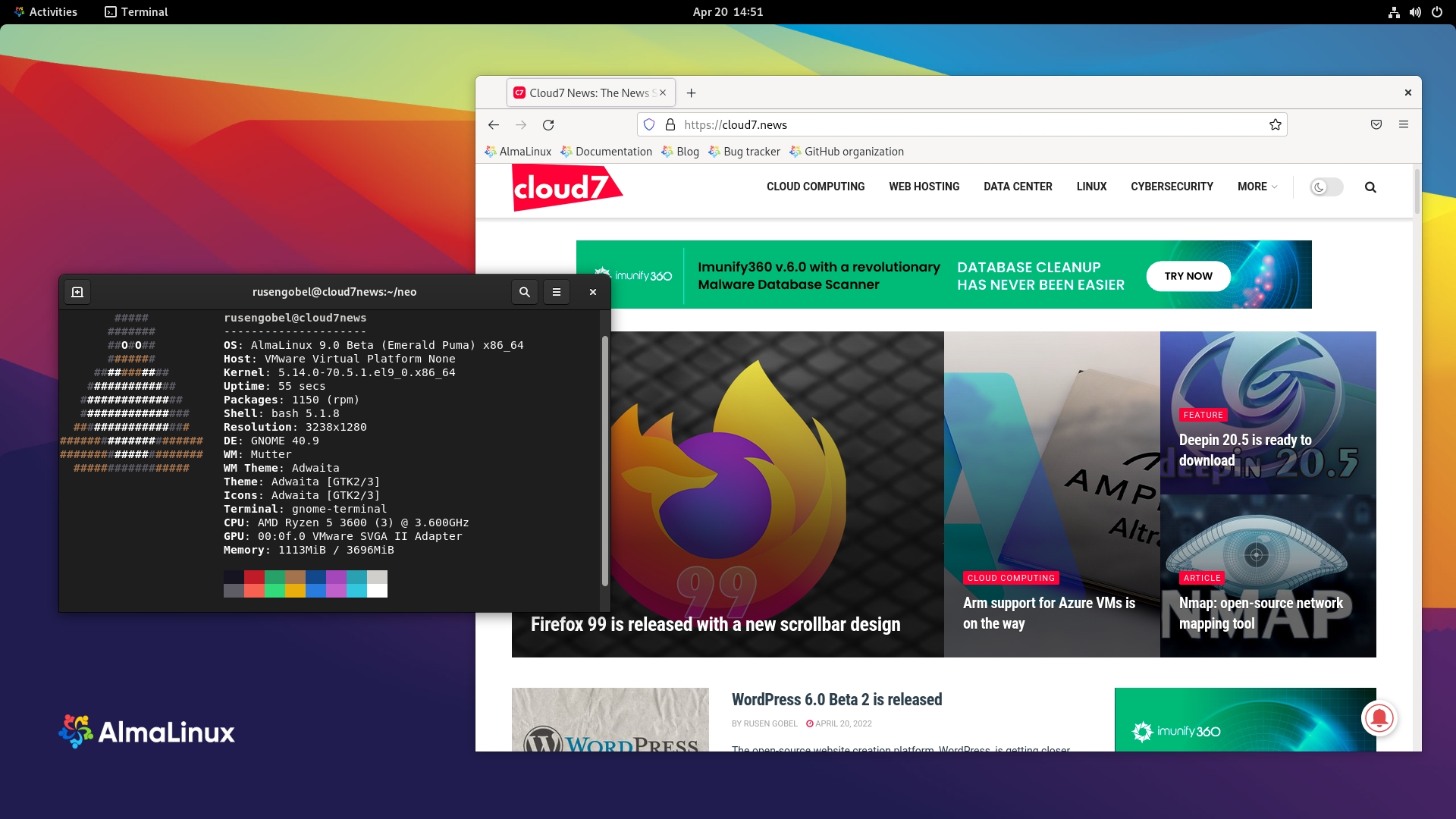
Task: Open tracking protection shield icon
Action: pyautogui.click(x=649, y=124)
